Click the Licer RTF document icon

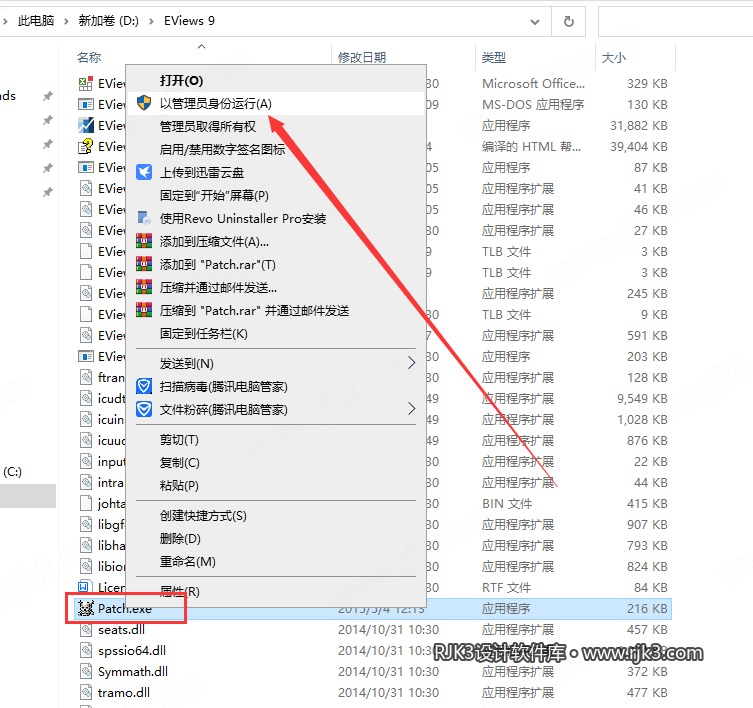click(x=84, y=586)
